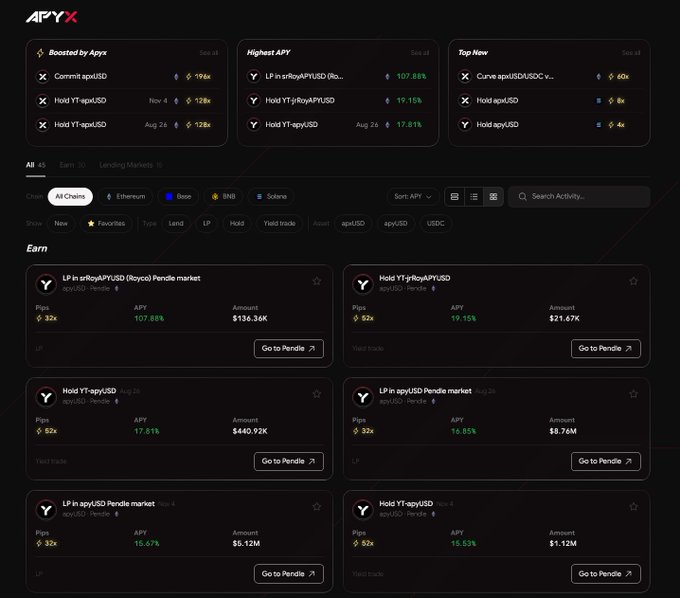This screenshot has height=598, width=680.
Task: Star the Hold YT-apyUSD Nov 4 card
Action: point(634,507)
